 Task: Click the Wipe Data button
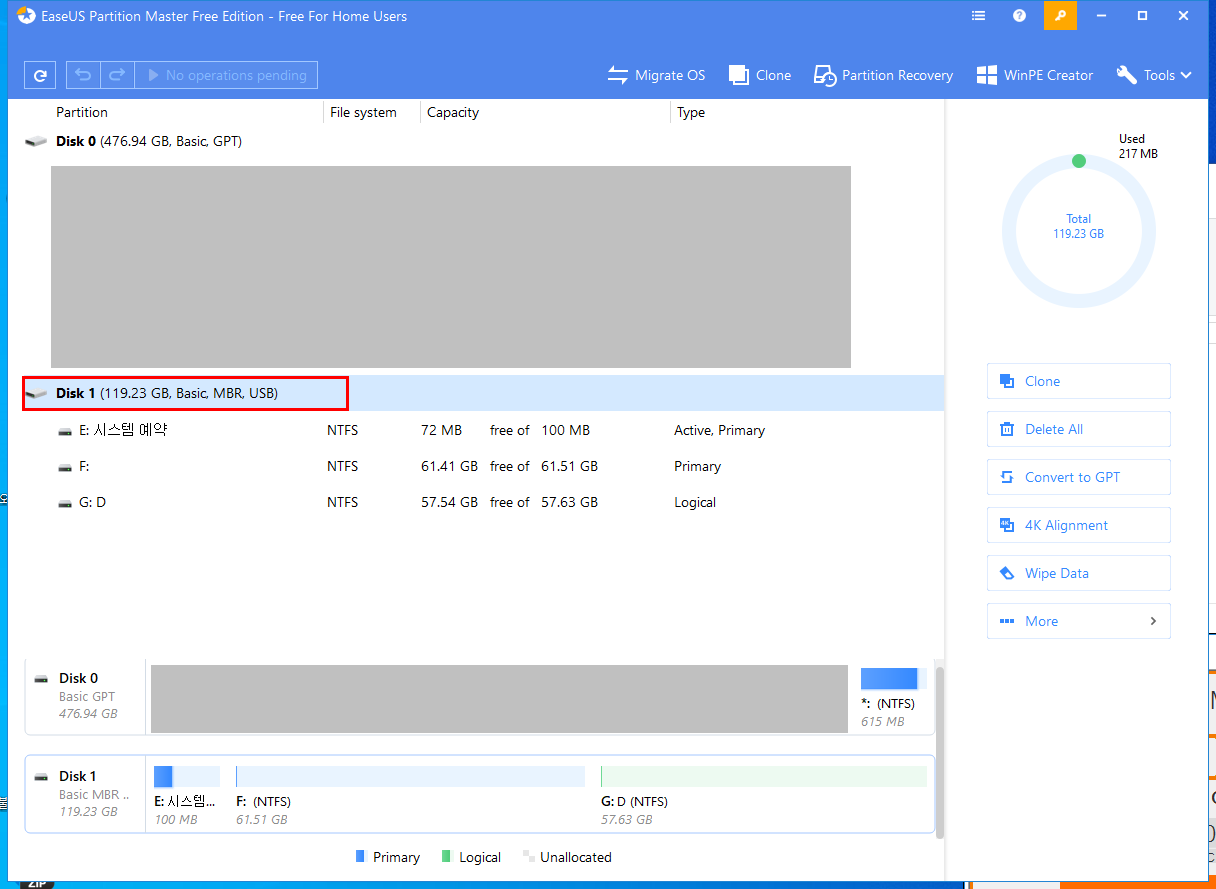[1078, 573]
